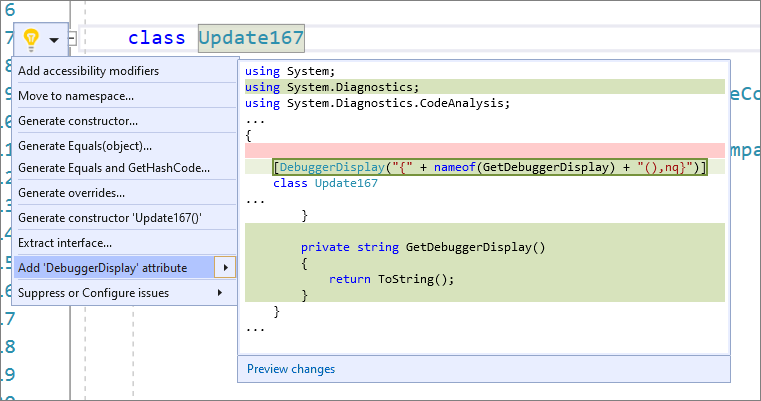Screen dimensions: 761x401
Task: Expand Suppress or Configure issues arrow
Action: (x=220, y=293)
